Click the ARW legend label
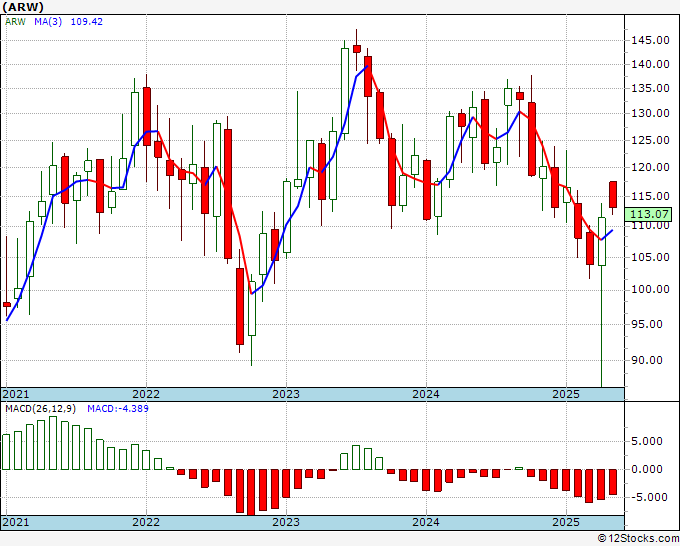The width and height of the screenshot is (680, 546). [16, 22]
